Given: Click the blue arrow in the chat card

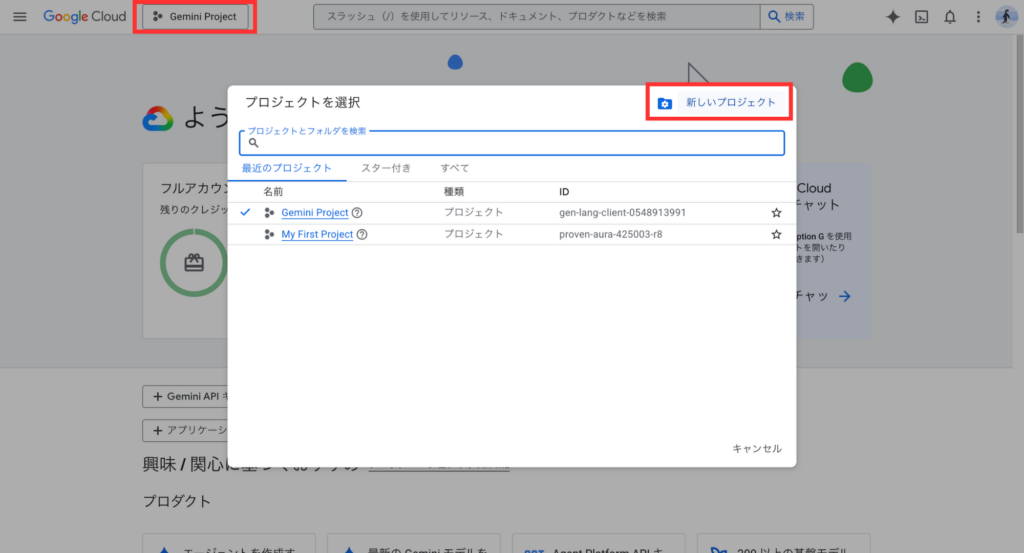Looking at the screenshot, I should (x=844, y=296).
